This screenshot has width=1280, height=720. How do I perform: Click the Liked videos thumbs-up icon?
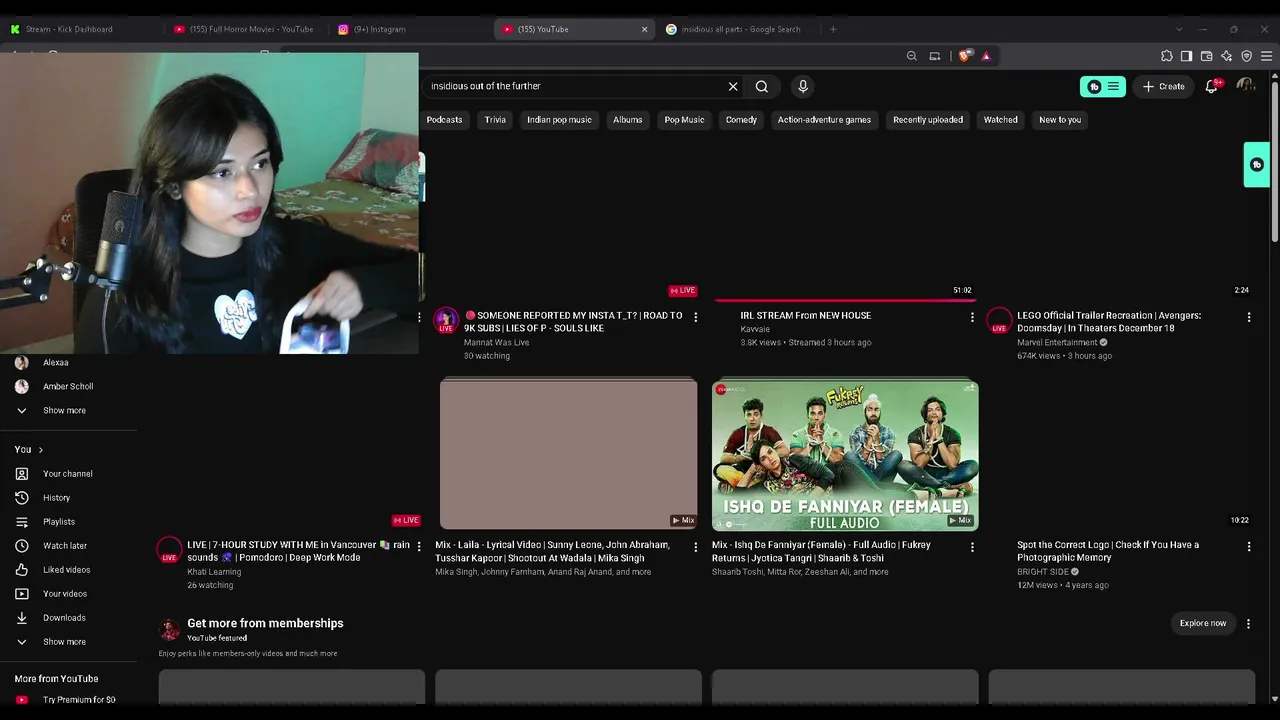coord(22,570)
